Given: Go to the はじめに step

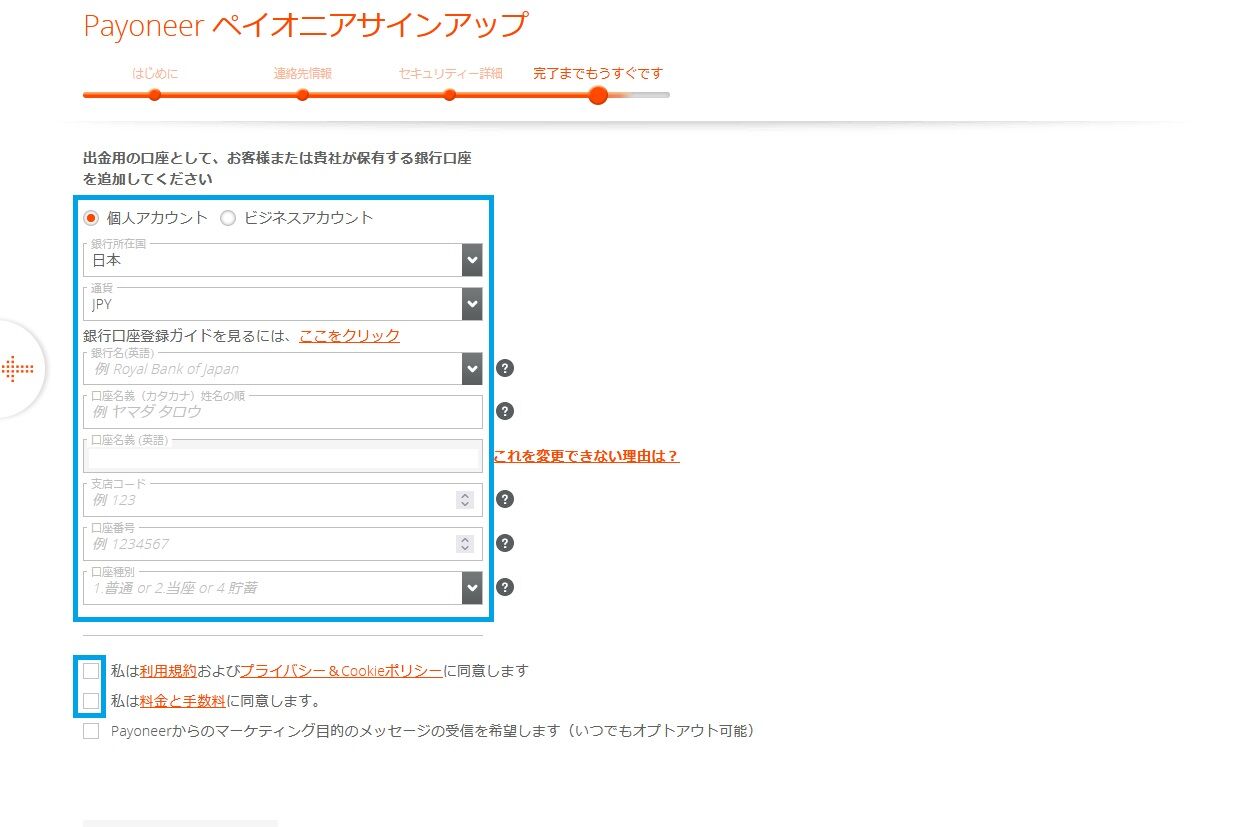Looking at the screenshot, I should (x=155, y=73).
